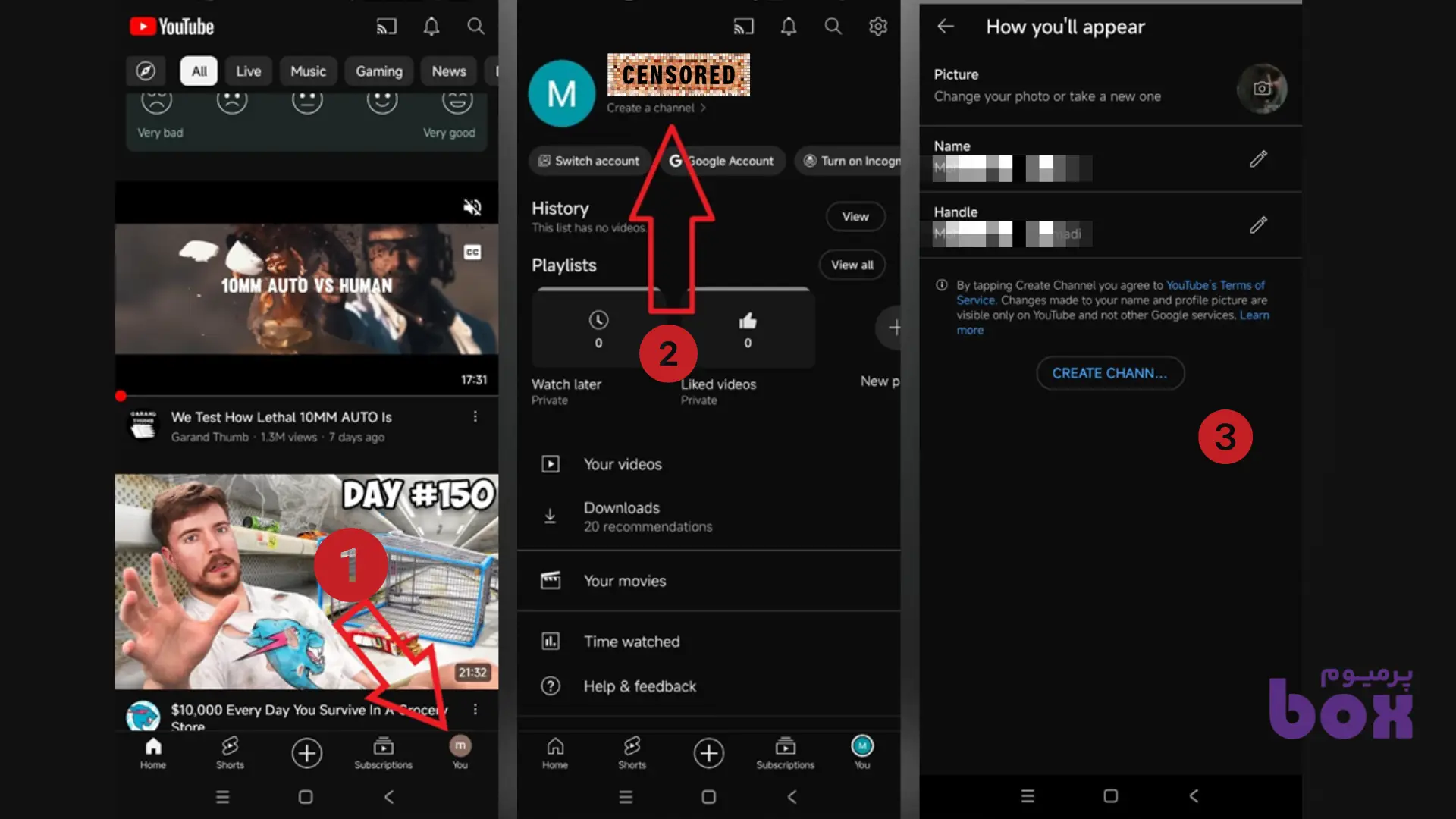Tap the create plus button on the home feed screen

coord(307,753)
